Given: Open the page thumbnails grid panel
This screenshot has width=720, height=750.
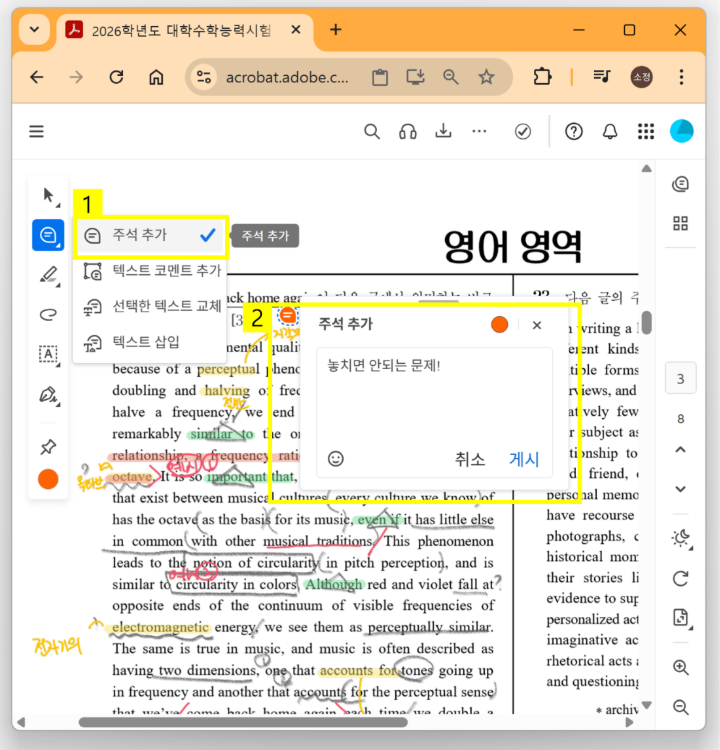Looking at the screenshot, I should tap(680, 223).
